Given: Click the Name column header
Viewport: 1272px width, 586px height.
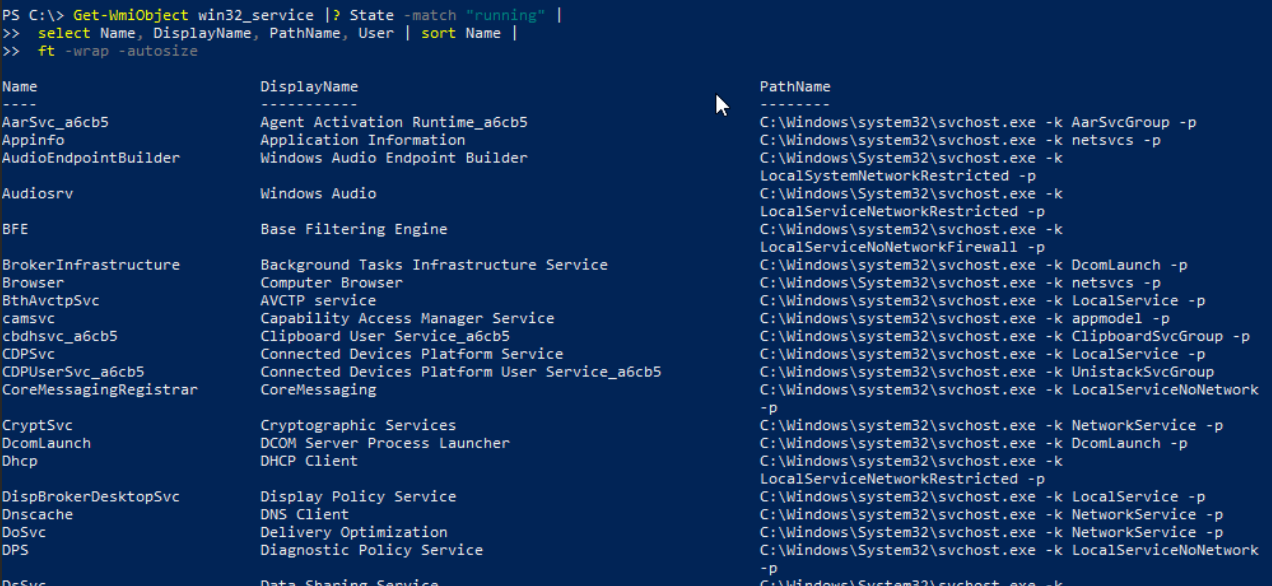Looking at the screenshot, I should pos(20,87).
